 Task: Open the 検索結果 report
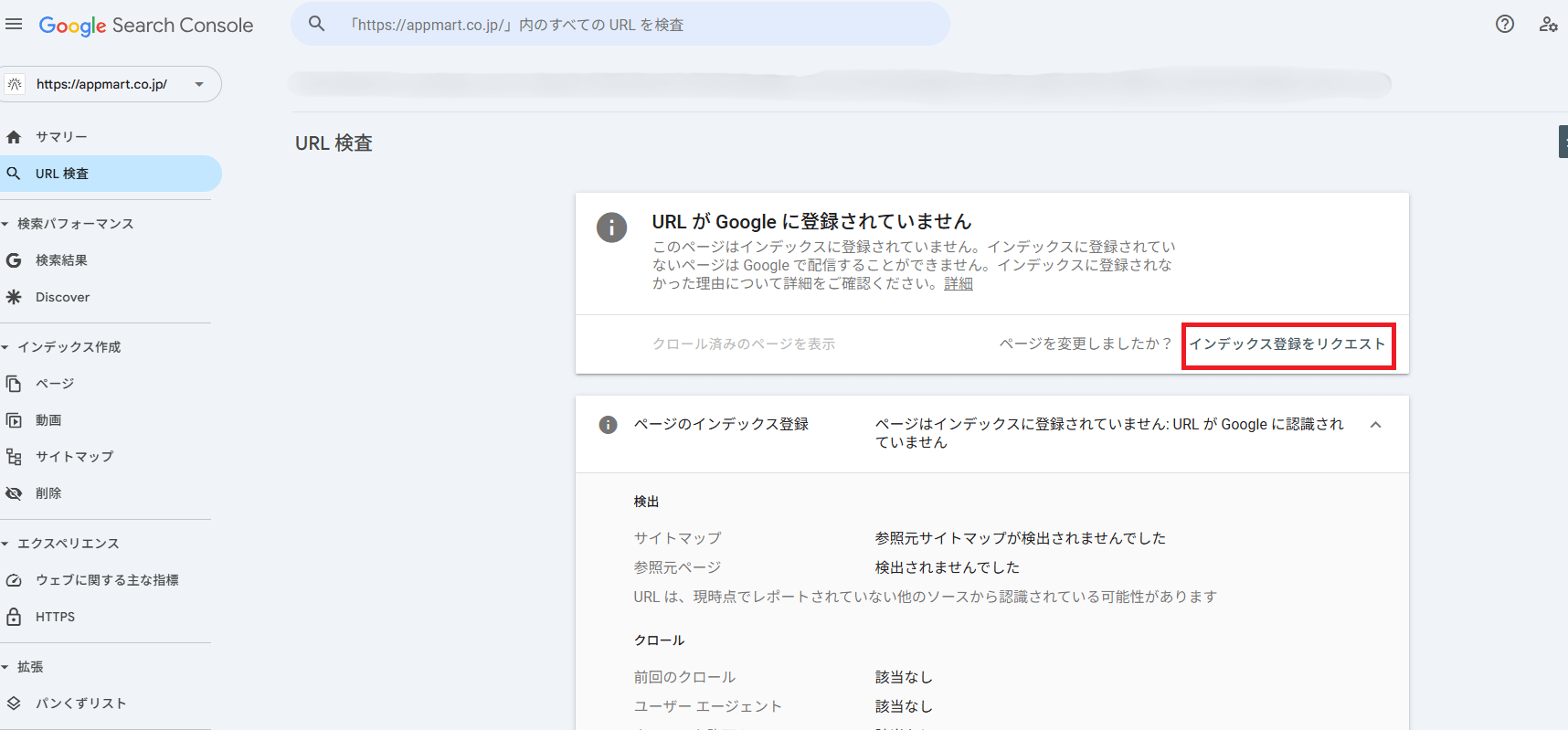coord(111,260)
